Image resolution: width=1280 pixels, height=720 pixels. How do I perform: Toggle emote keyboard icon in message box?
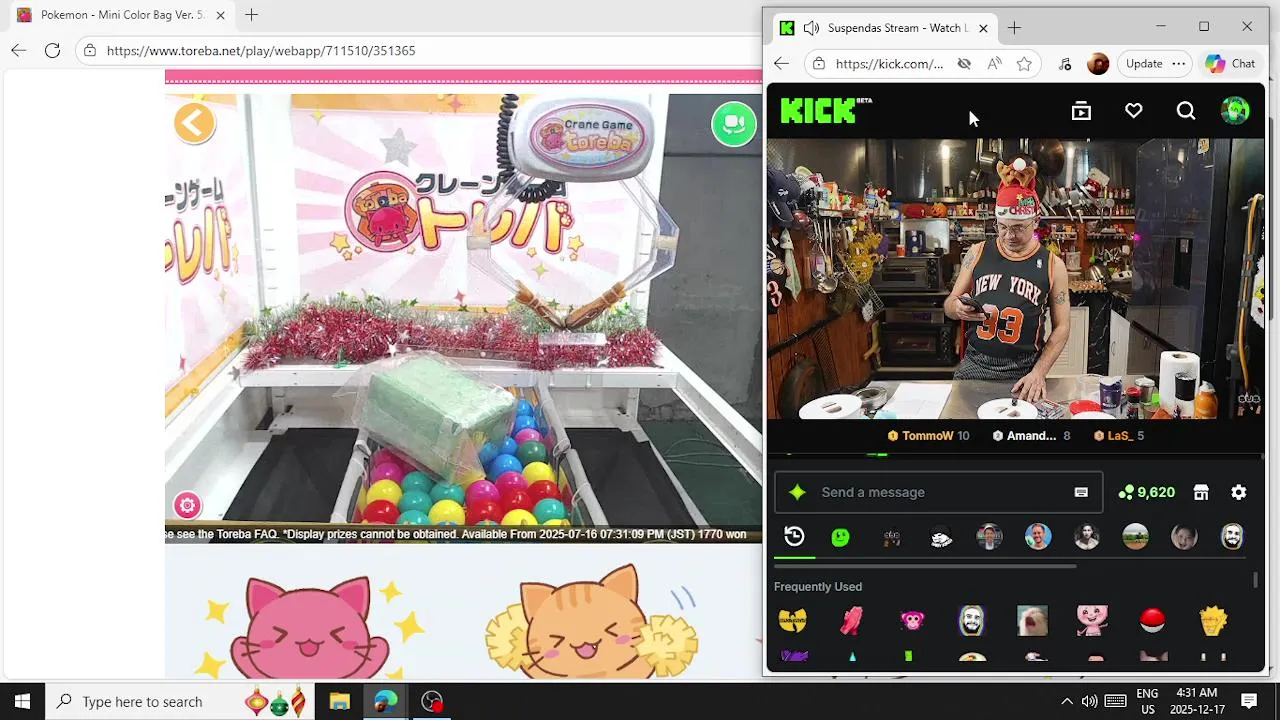click(1080, 492)
